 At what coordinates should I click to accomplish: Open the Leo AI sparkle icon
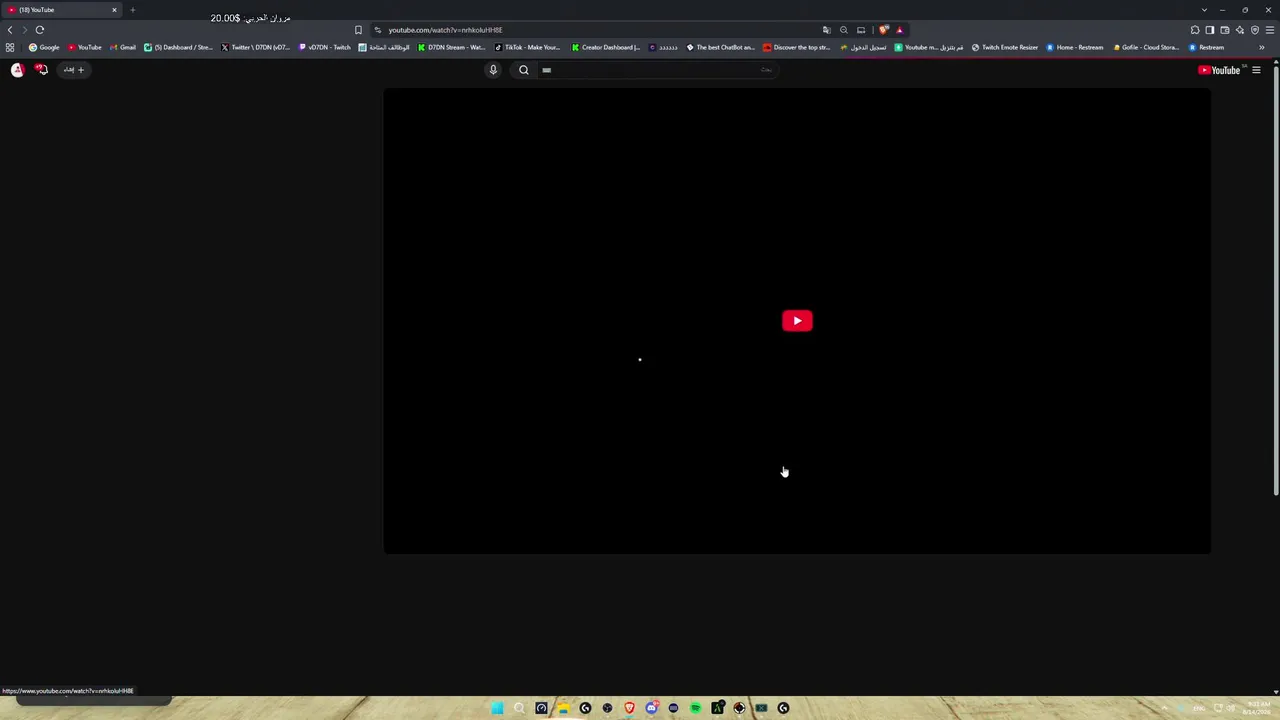coord(1240,30)
